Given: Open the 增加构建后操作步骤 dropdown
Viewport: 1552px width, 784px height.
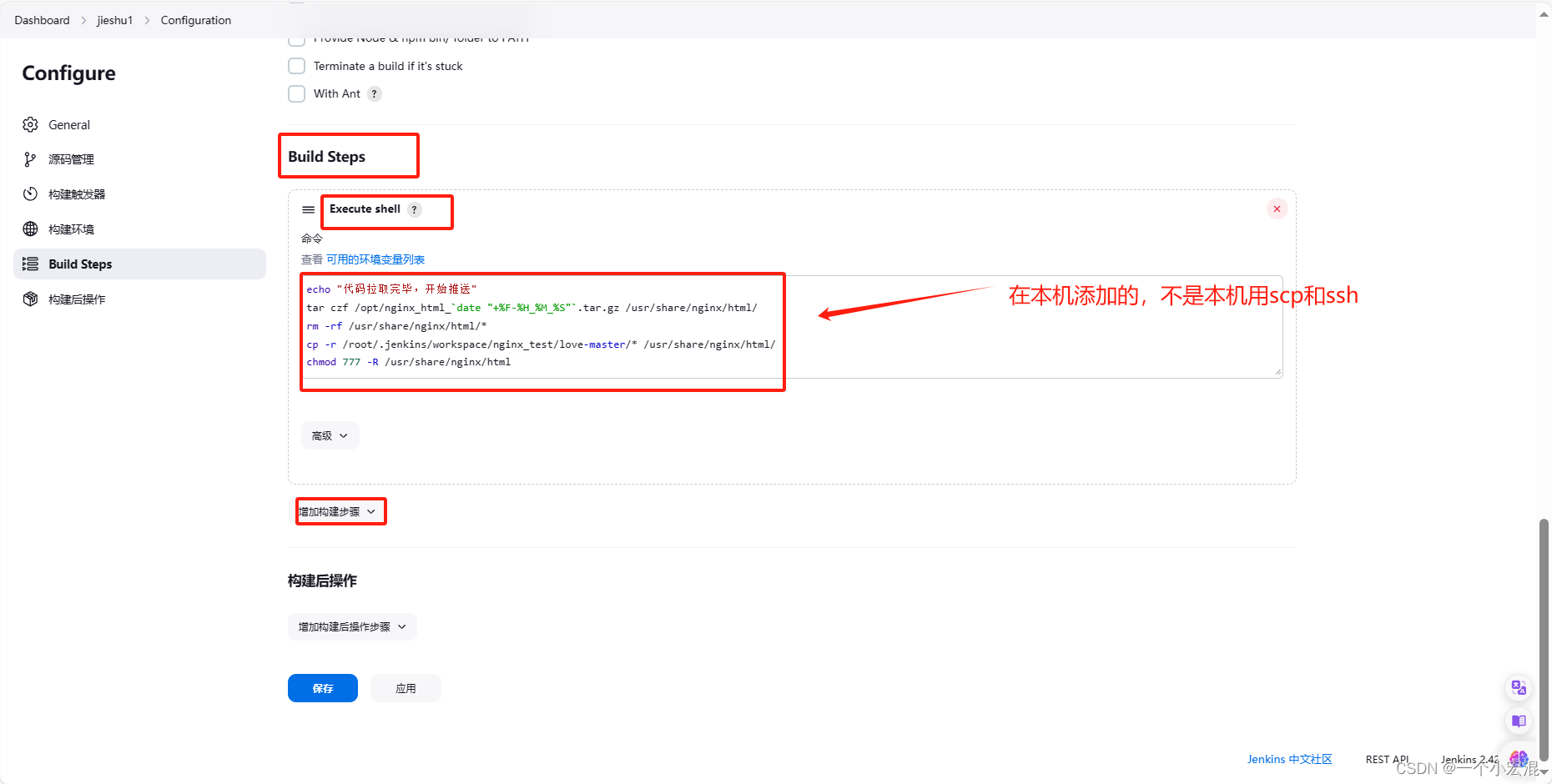Looking at the screenshot, I should coord(352,626).
